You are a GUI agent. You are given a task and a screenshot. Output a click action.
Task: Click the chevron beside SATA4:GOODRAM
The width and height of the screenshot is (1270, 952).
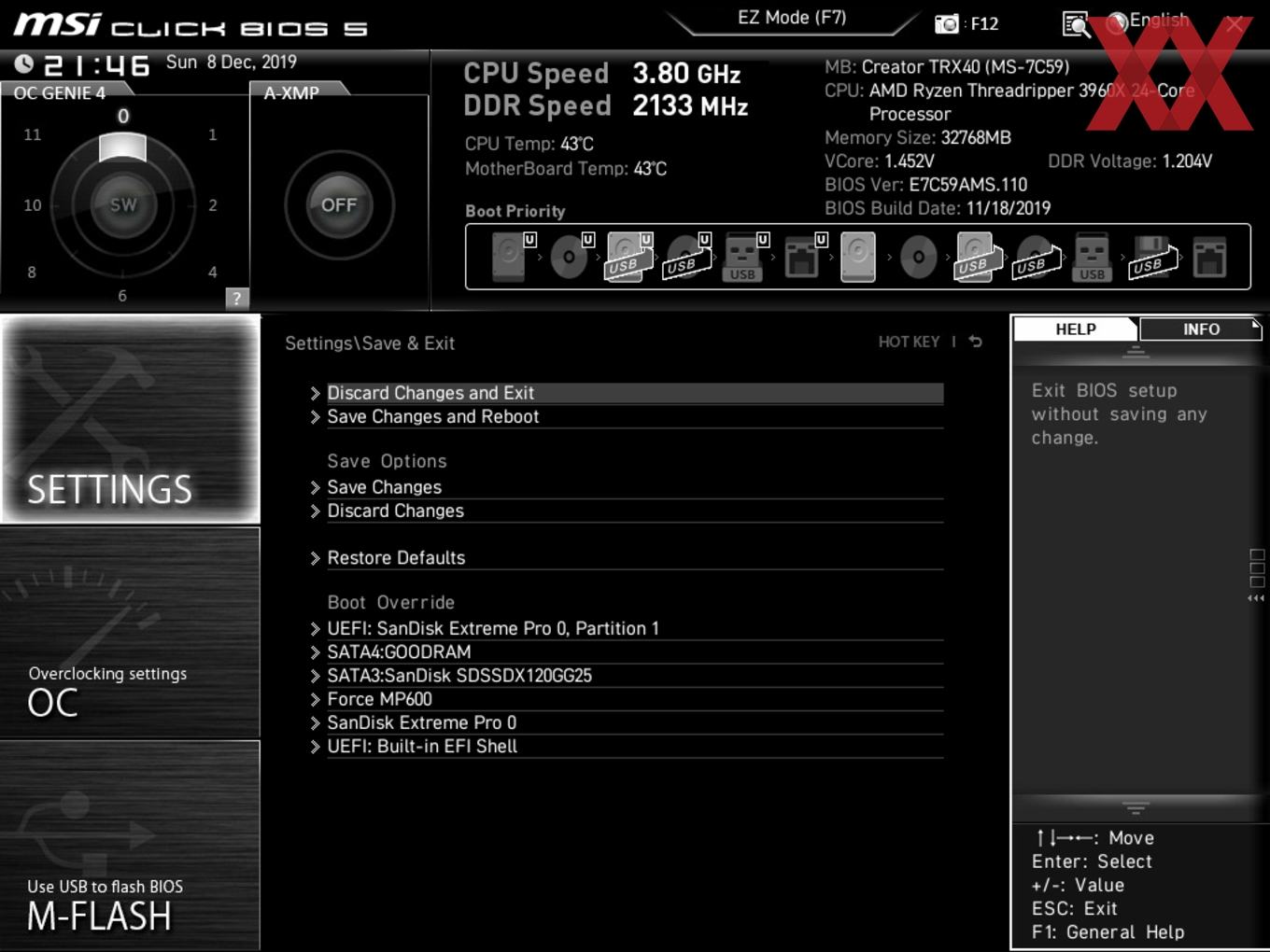click(316, 652)
